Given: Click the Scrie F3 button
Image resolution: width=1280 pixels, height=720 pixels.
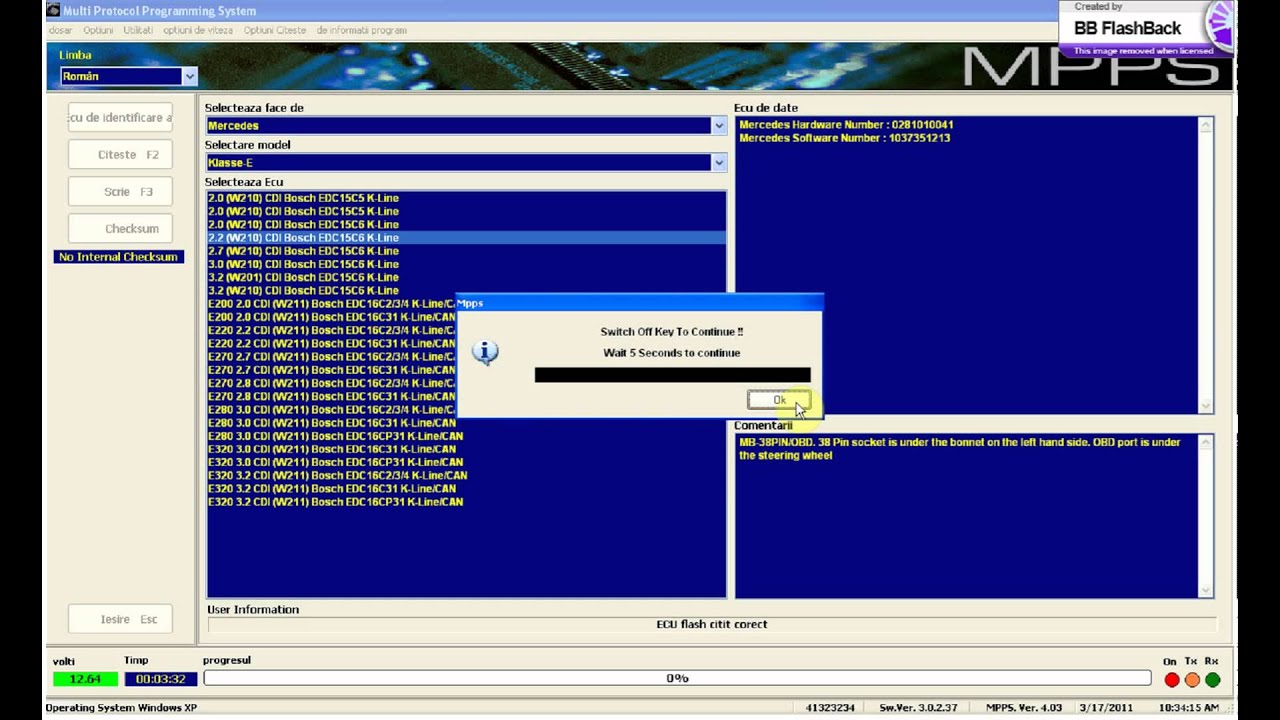Looking at the screenshot, I should tap(120, 192).
